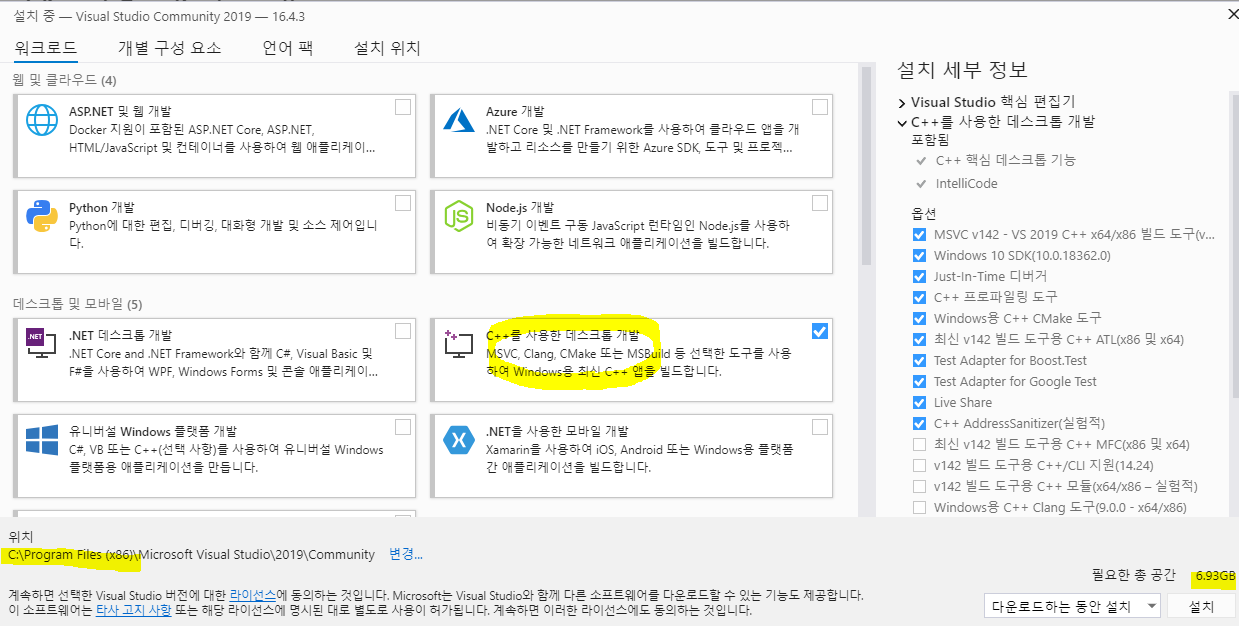
Task: Open the 타사 고지 사항 link
Action: (x=133, y=609)
